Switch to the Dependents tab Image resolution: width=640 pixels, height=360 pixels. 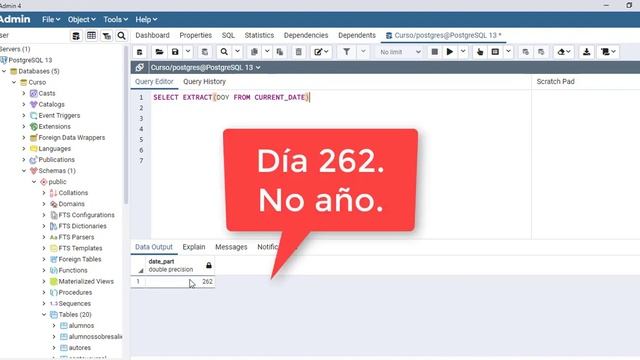(357, 35)
